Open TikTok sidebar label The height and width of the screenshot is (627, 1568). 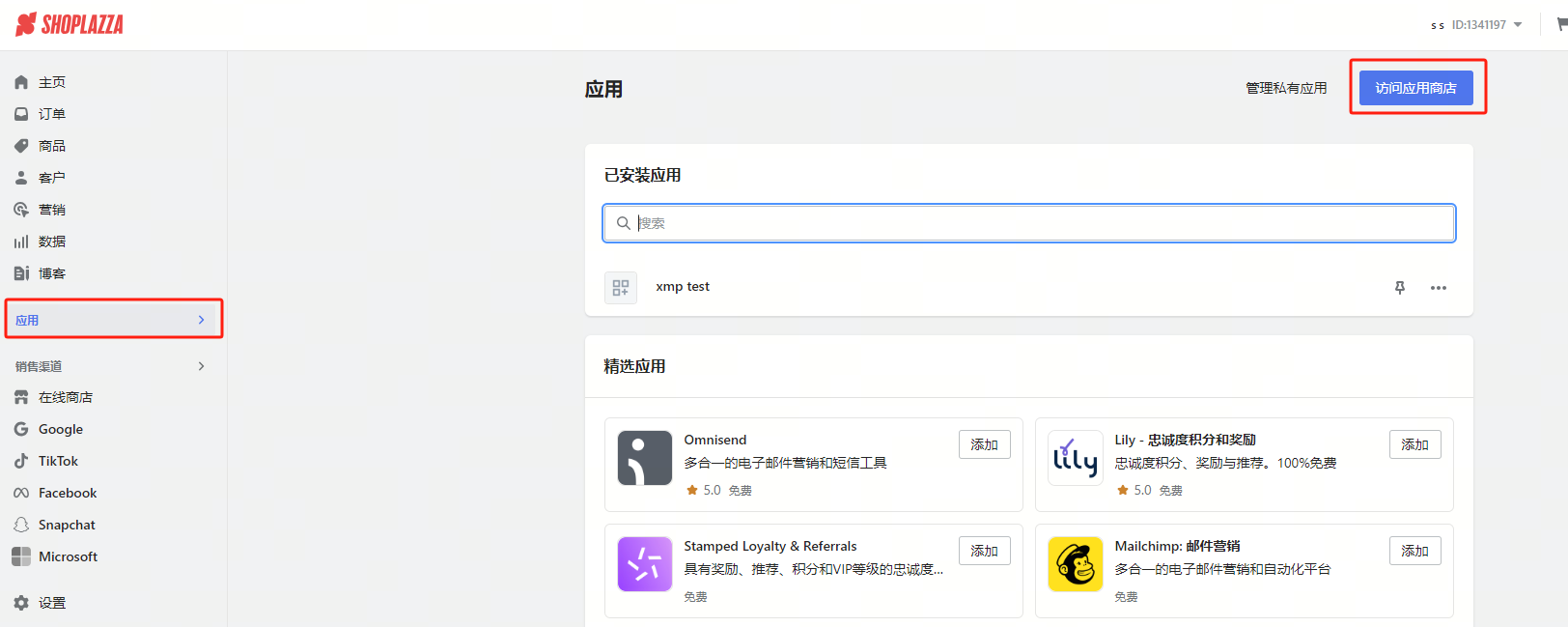[x=58, y=461]
